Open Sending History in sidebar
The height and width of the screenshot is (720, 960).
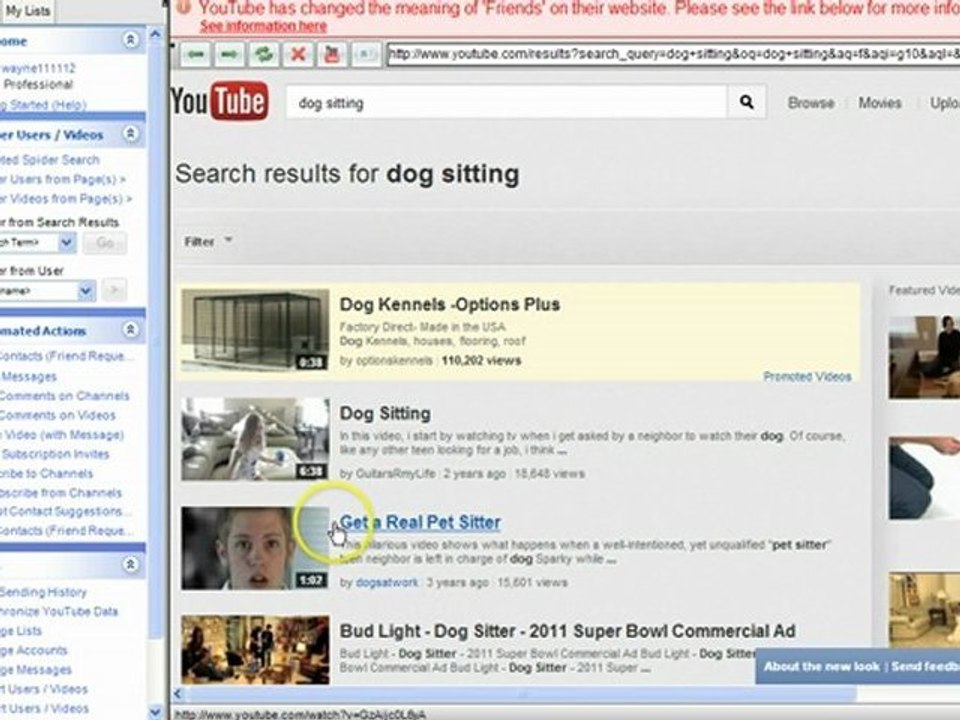point(43,592)
